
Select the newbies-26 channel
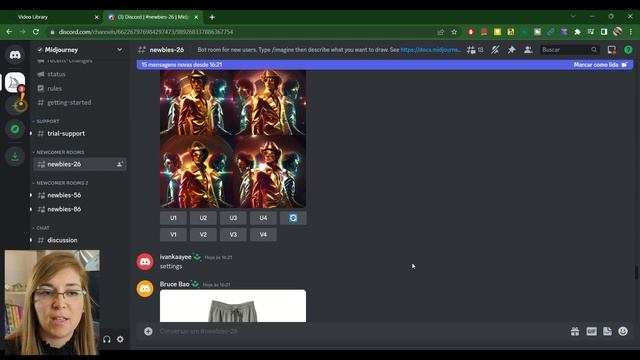coord(80,164)
